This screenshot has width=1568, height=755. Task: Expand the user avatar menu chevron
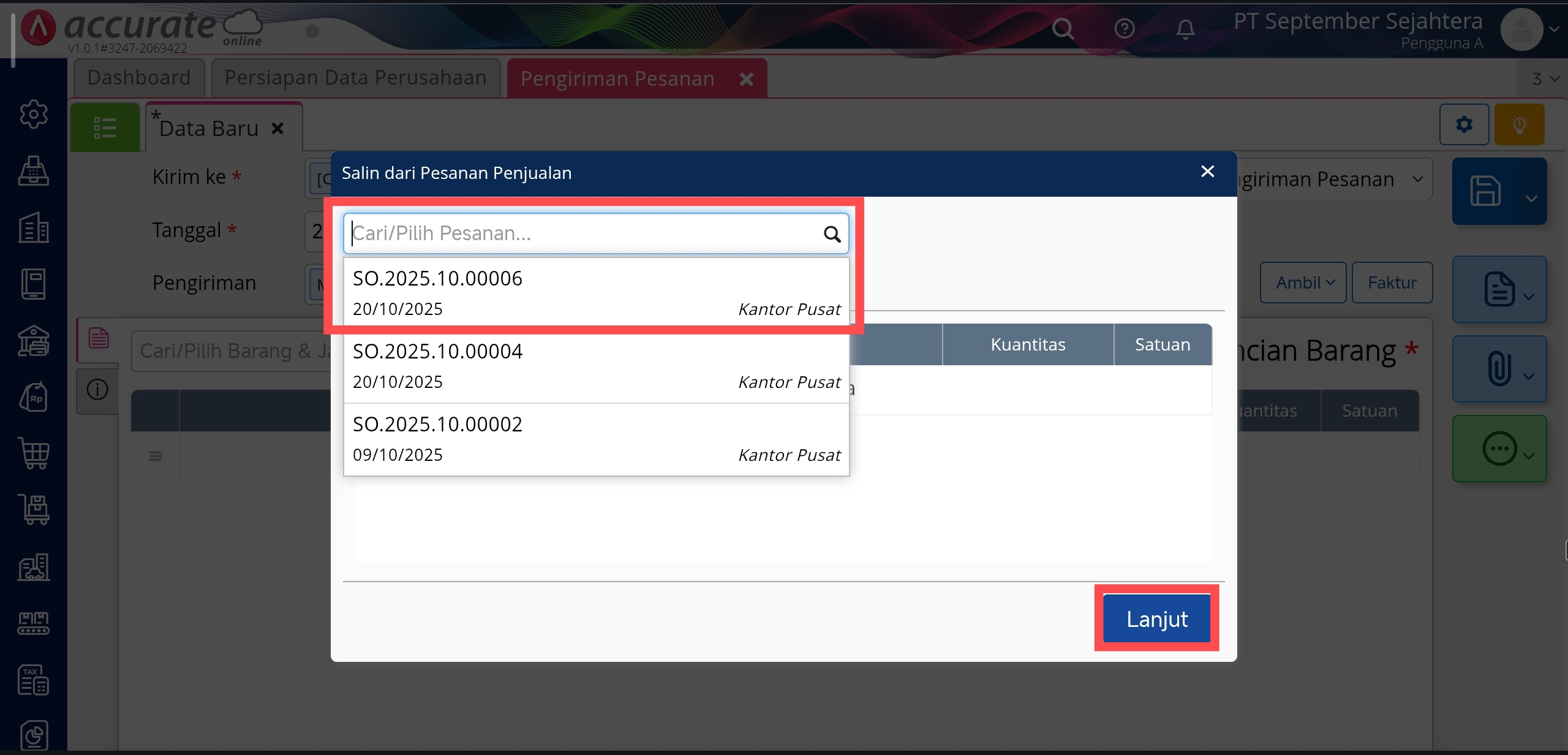pos(1555,29)
